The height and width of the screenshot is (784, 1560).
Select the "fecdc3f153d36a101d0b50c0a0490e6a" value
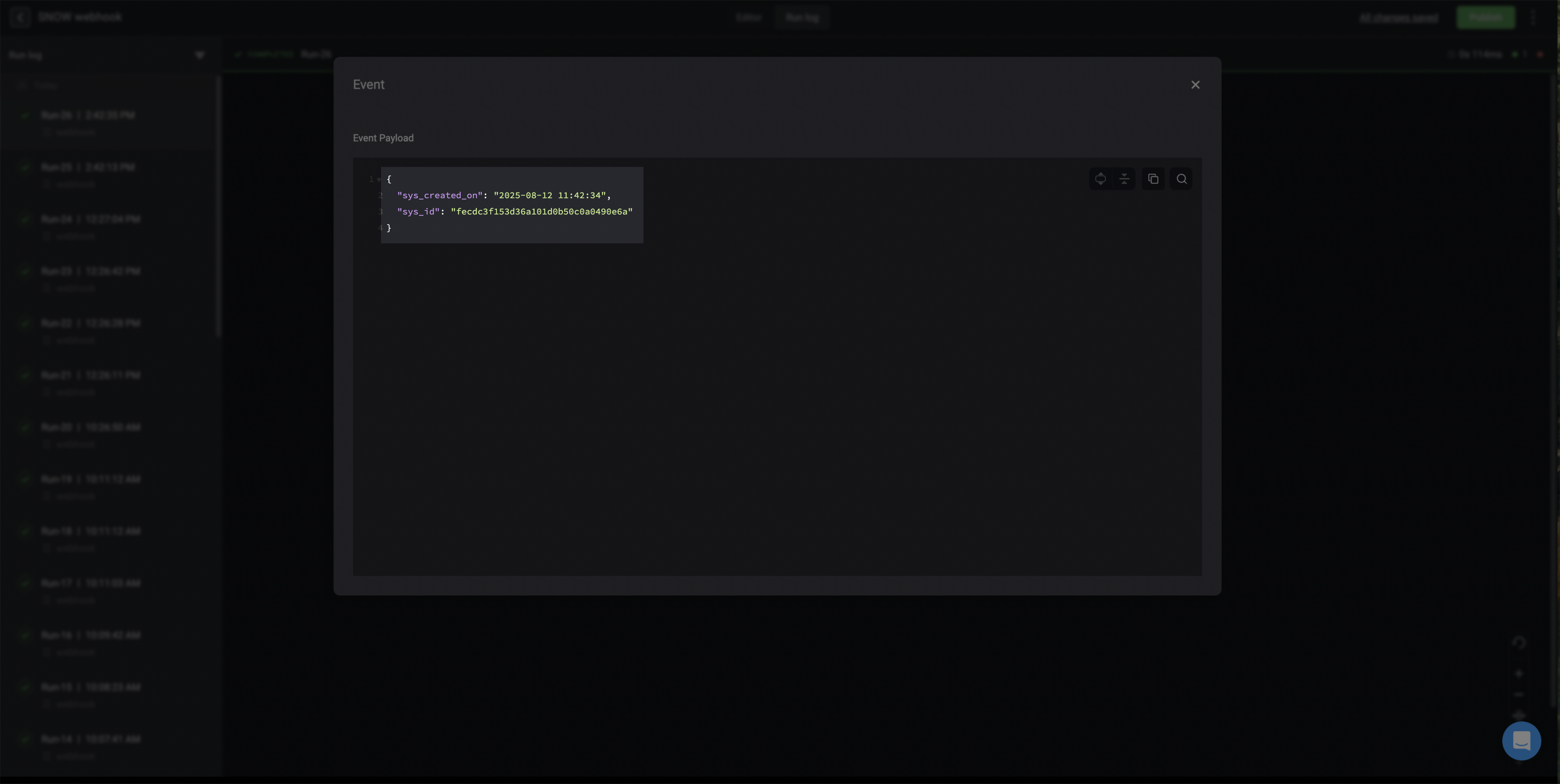click(542, 212)
